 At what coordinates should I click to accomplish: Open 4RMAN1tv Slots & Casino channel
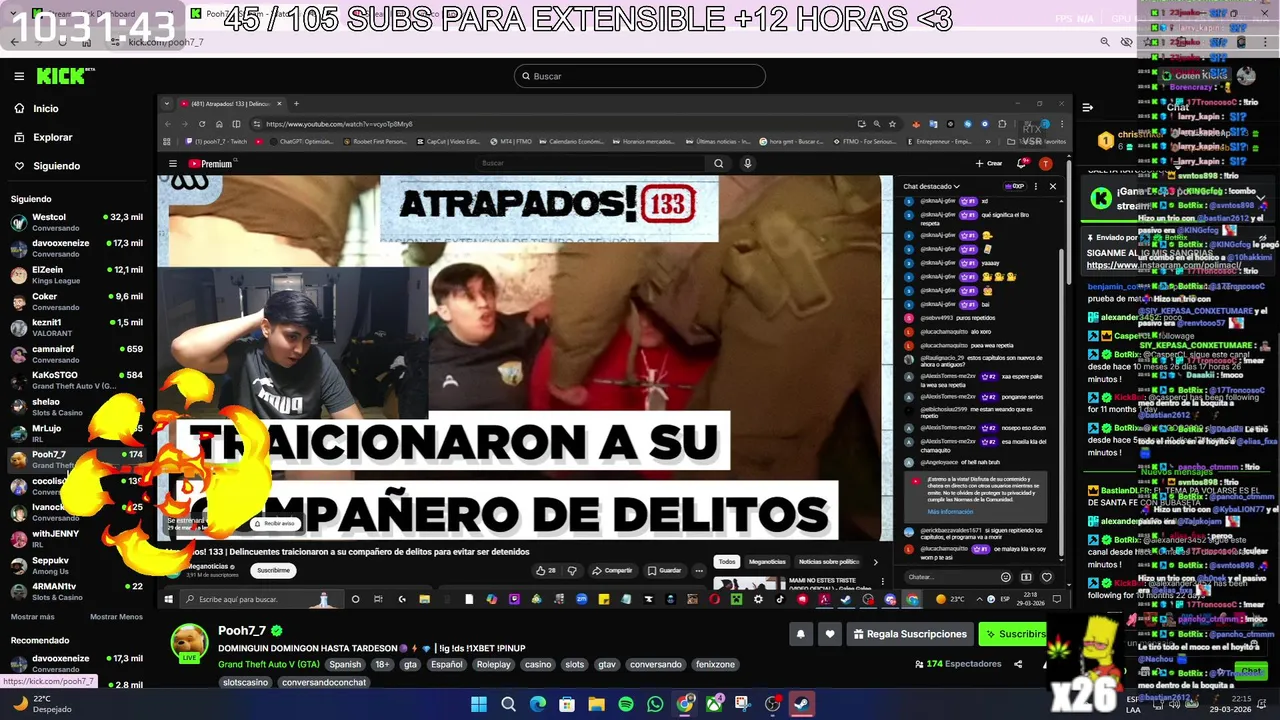pyautogui.click(x=76, y=592)
